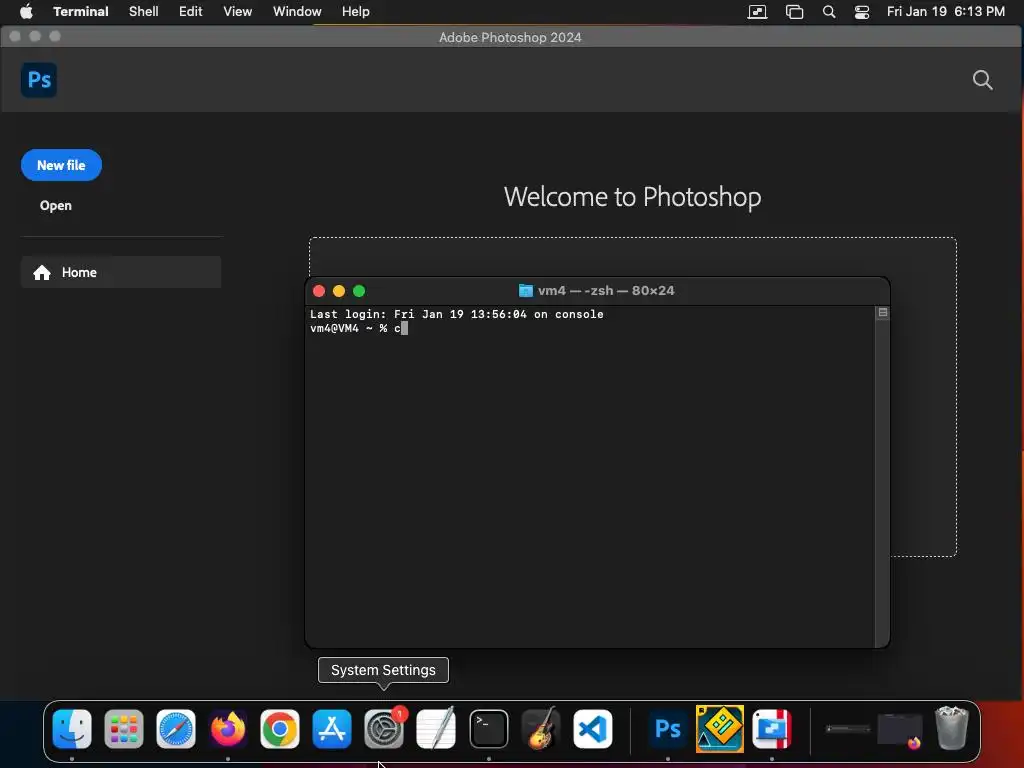The height and width of the screenshot is (768, 1024).
Task: Open the Terminal app menu
Action: (81, 12)
